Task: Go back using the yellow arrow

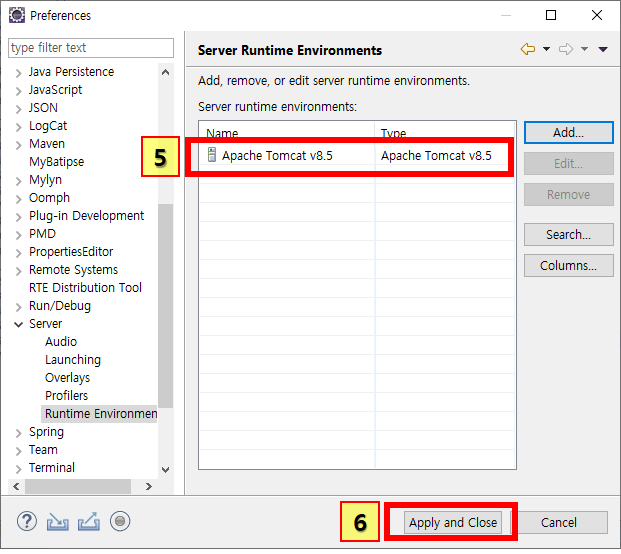Action: (528, 49)
